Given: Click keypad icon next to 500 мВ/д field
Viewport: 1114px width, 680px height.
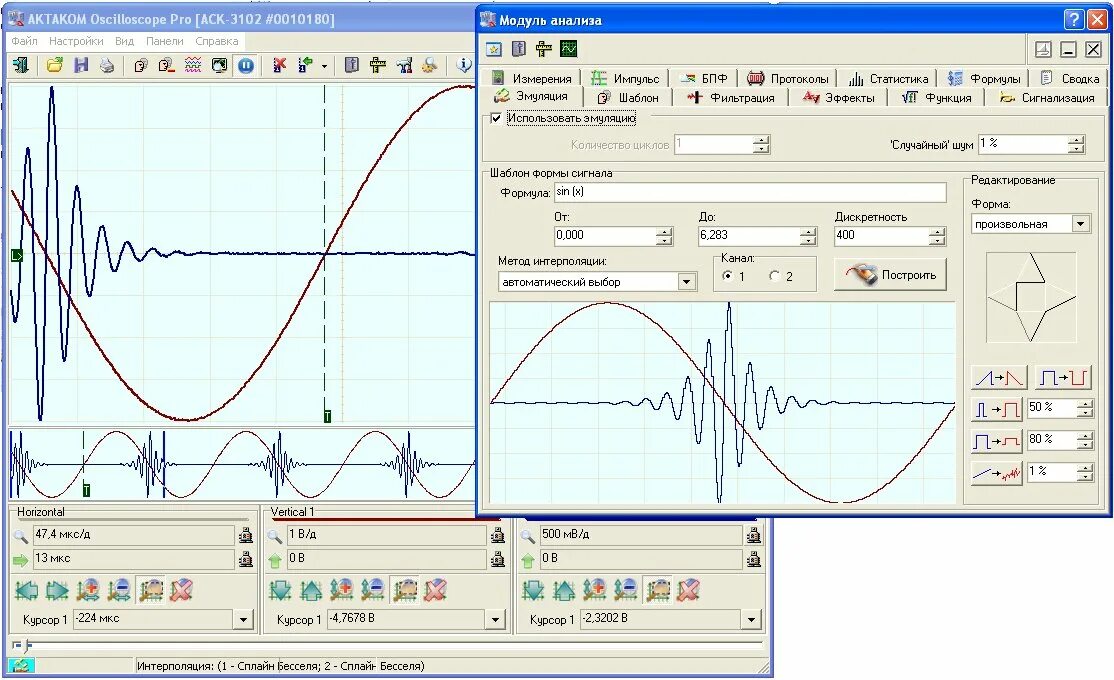Looking at the screenshot, I should pos(754,535).
